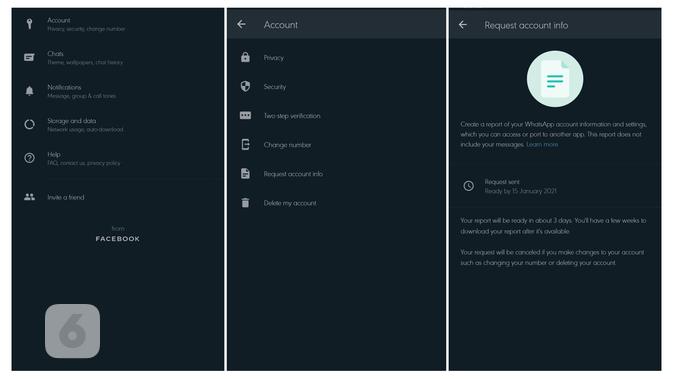Tap 'FAQ, contact us, privacy policy' subtitle
673x379 pixels.
(84, 163)
